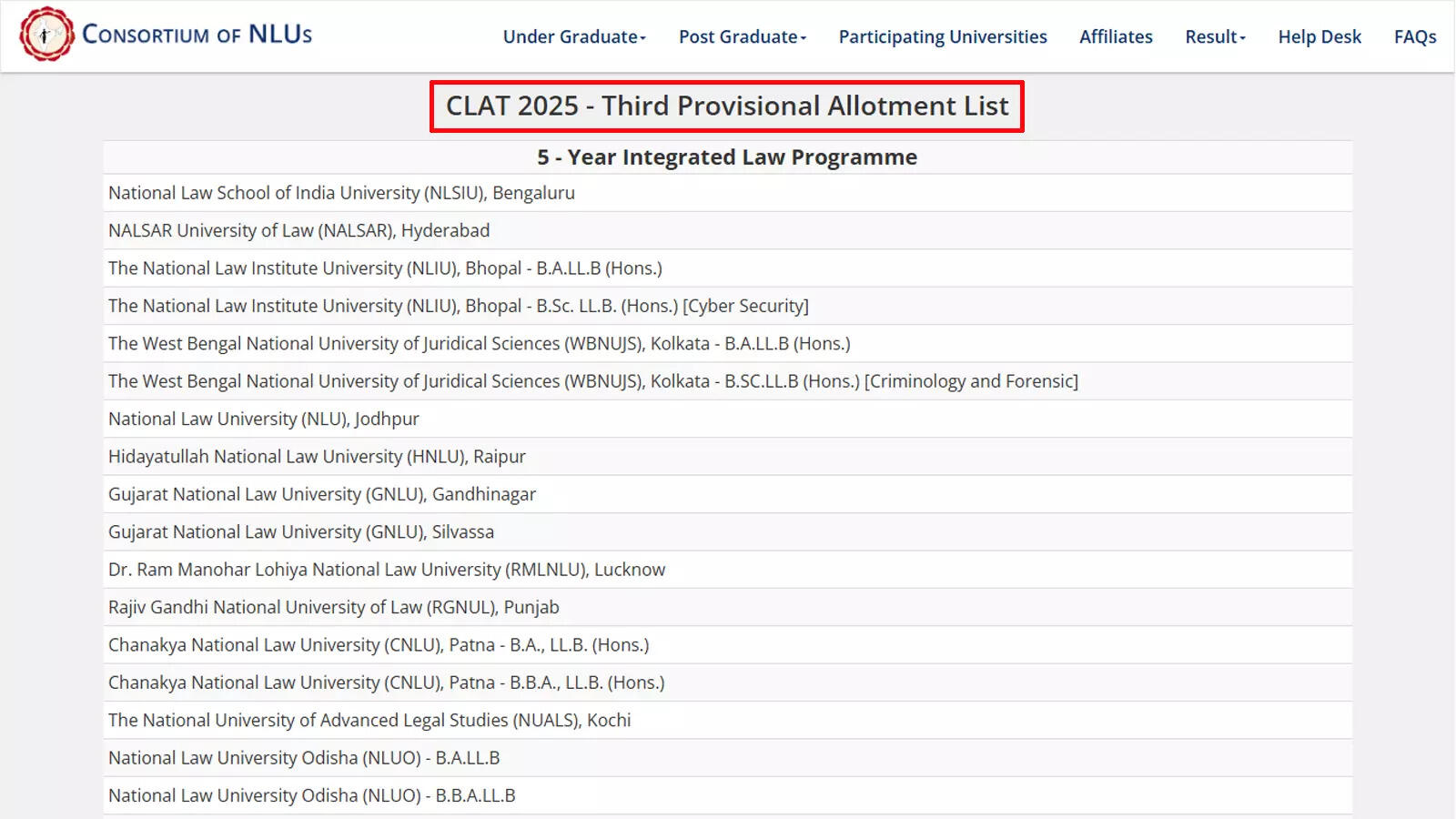Screen dimensions: 1456x819
Task: View RMLNLU Lucknow allotment list
Action: coord(387,570)
